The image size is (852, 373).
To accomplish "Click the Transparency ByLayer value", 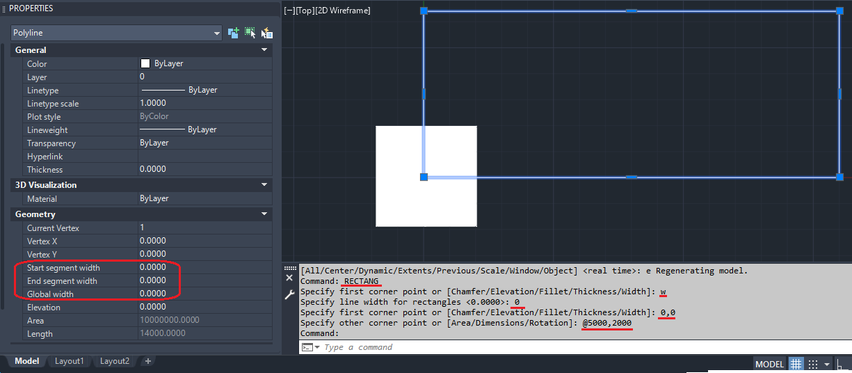I will pyautogui.click(x=205, y=143).
